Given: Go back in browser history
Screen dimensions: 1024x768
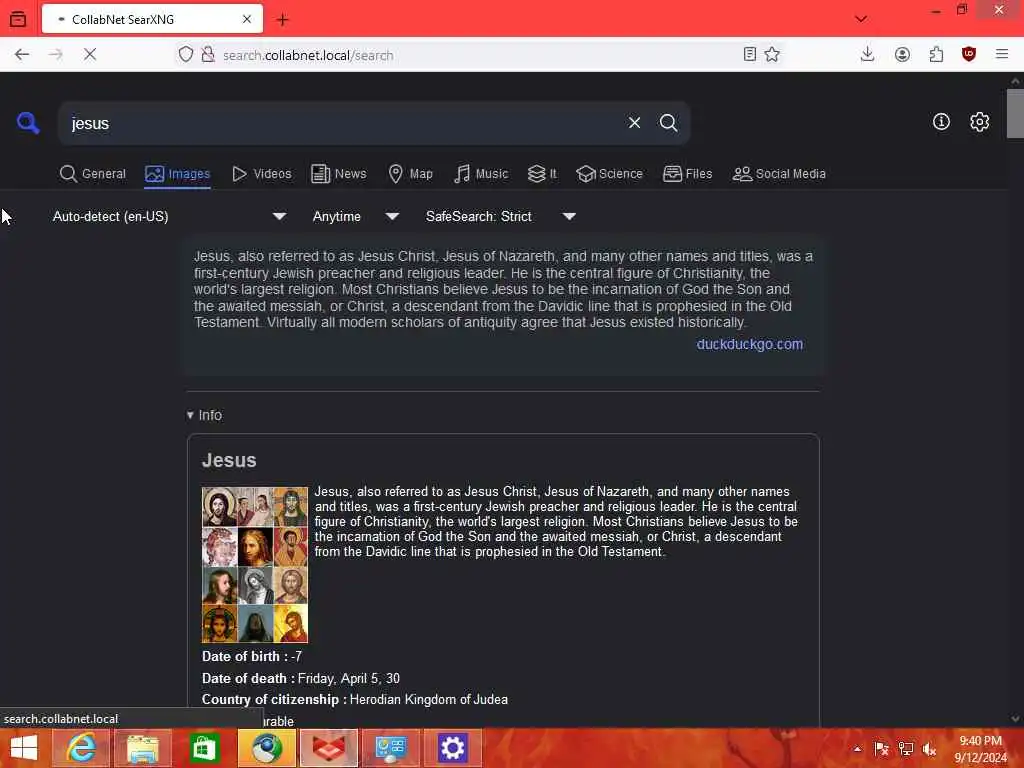Looking at the screenshot, I should (22, 55).
